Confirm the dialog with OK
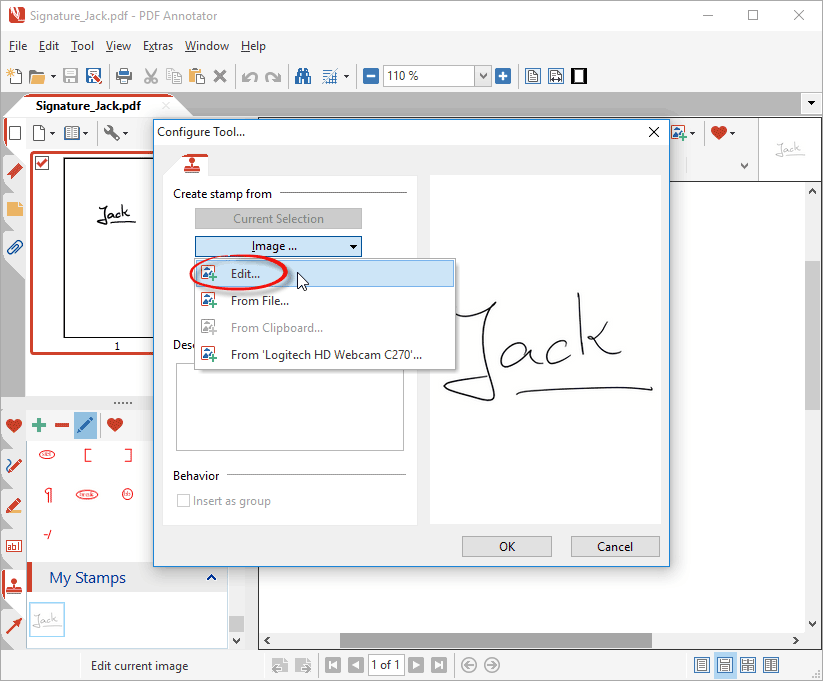823x681 pixels. (506, 546)
